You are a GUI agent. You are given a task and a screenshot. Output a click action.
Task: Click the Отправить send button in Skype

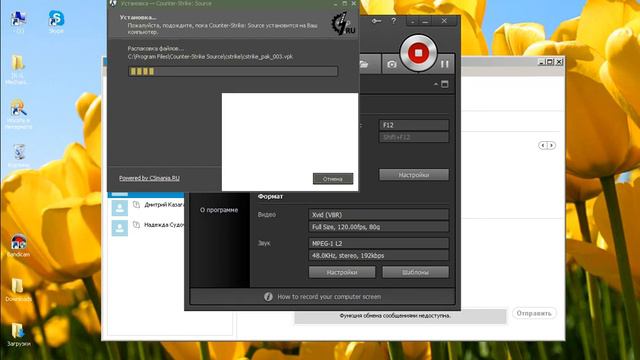pyautogui.click(x=534, y=313)
